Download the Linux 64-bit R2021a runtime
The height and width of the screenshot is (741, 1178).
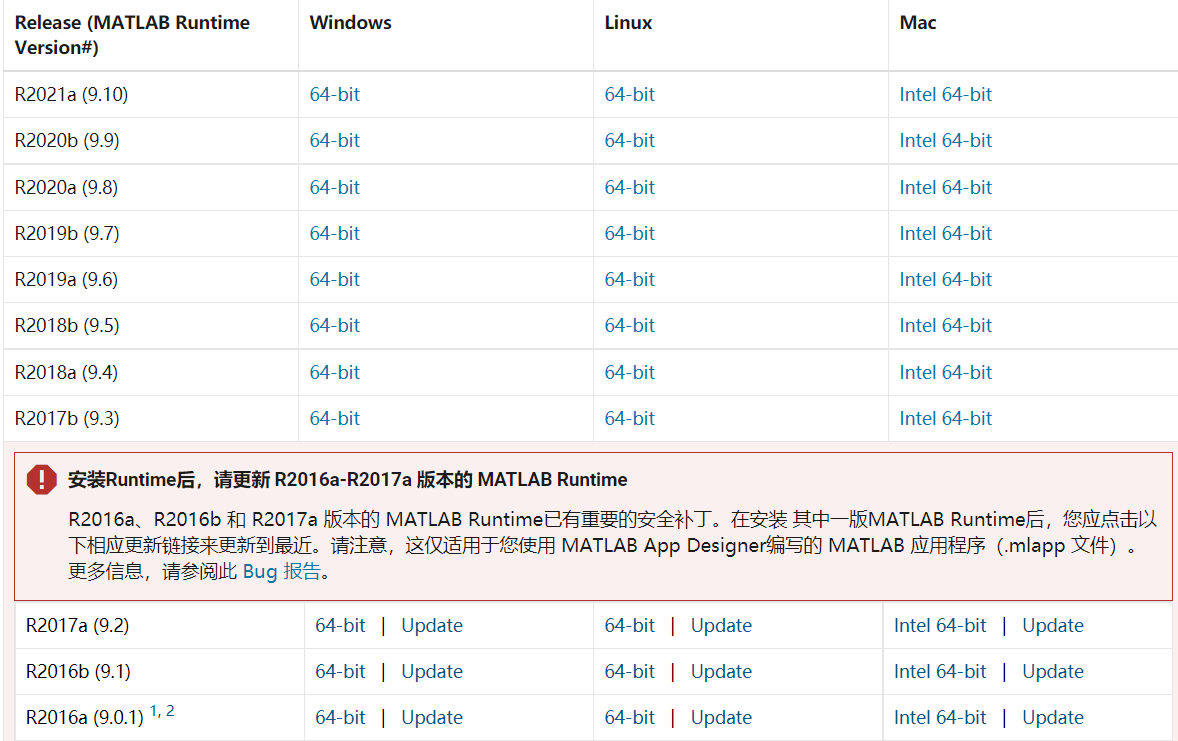point(629,94)
